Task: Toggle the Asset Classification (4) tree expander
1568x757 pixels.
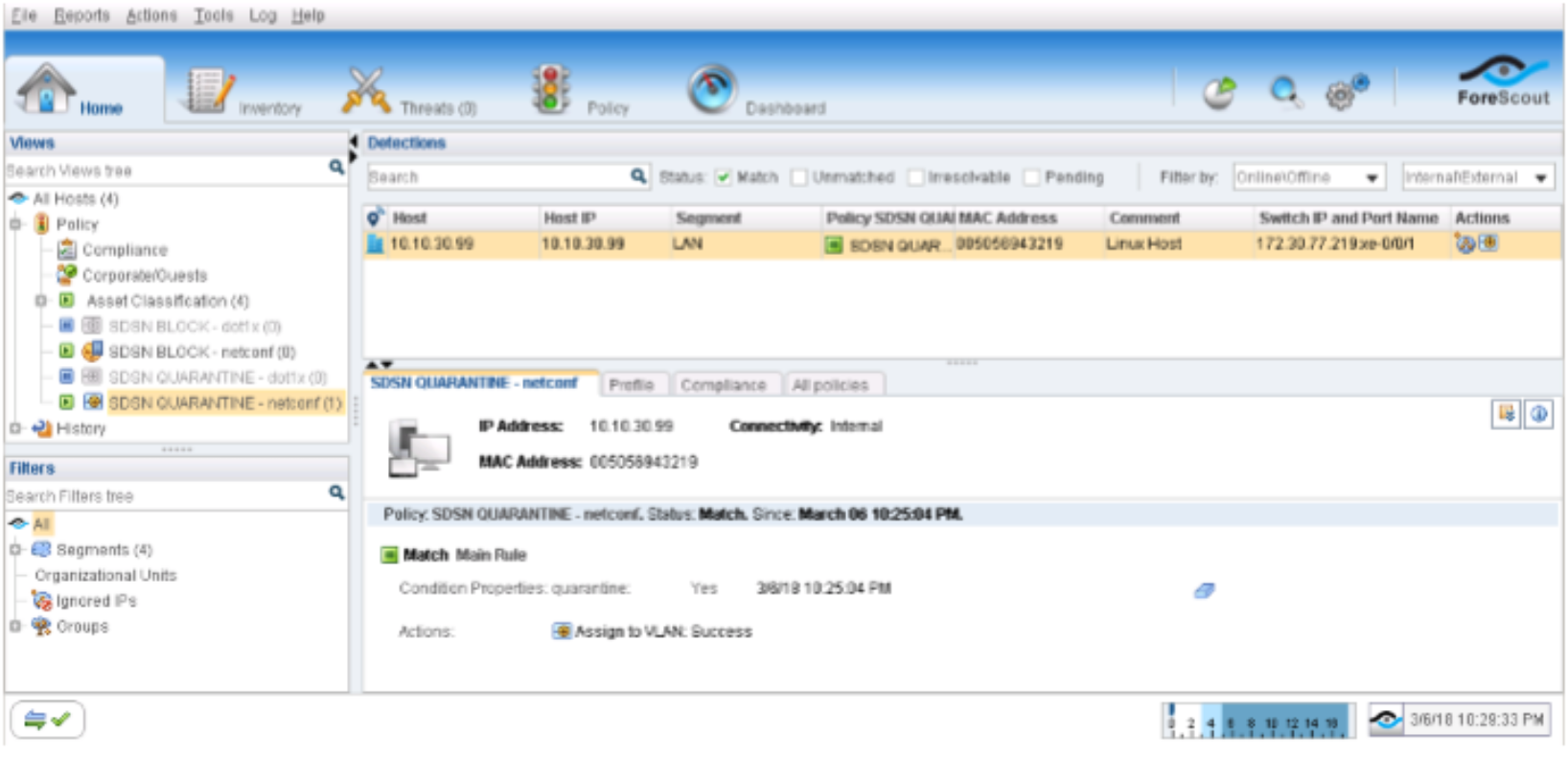Action: pos(40,301)
